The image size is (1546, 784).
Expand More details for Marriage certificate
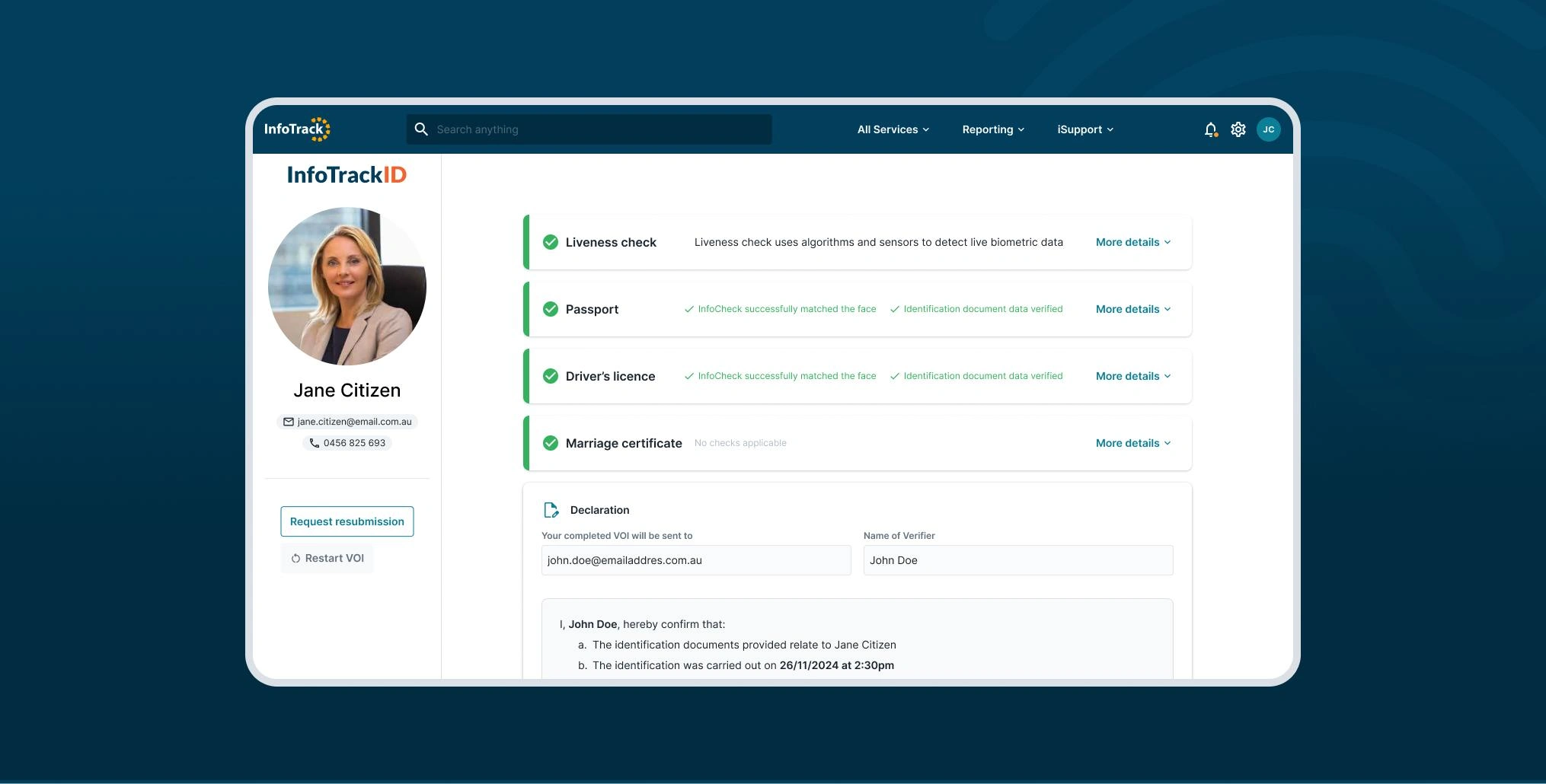point(1133,443)
